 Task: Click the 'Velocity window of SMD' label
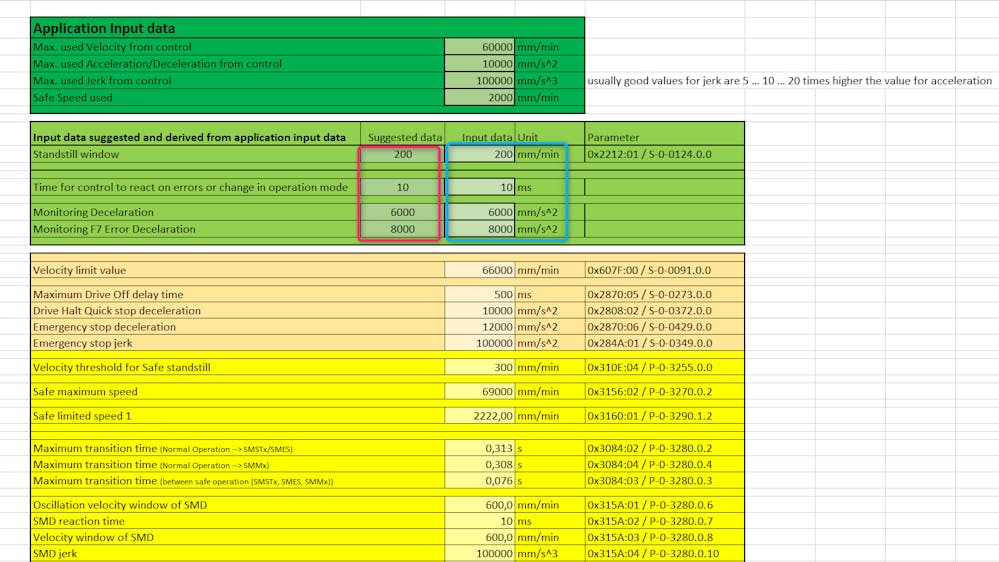click(x=93, y=538)
